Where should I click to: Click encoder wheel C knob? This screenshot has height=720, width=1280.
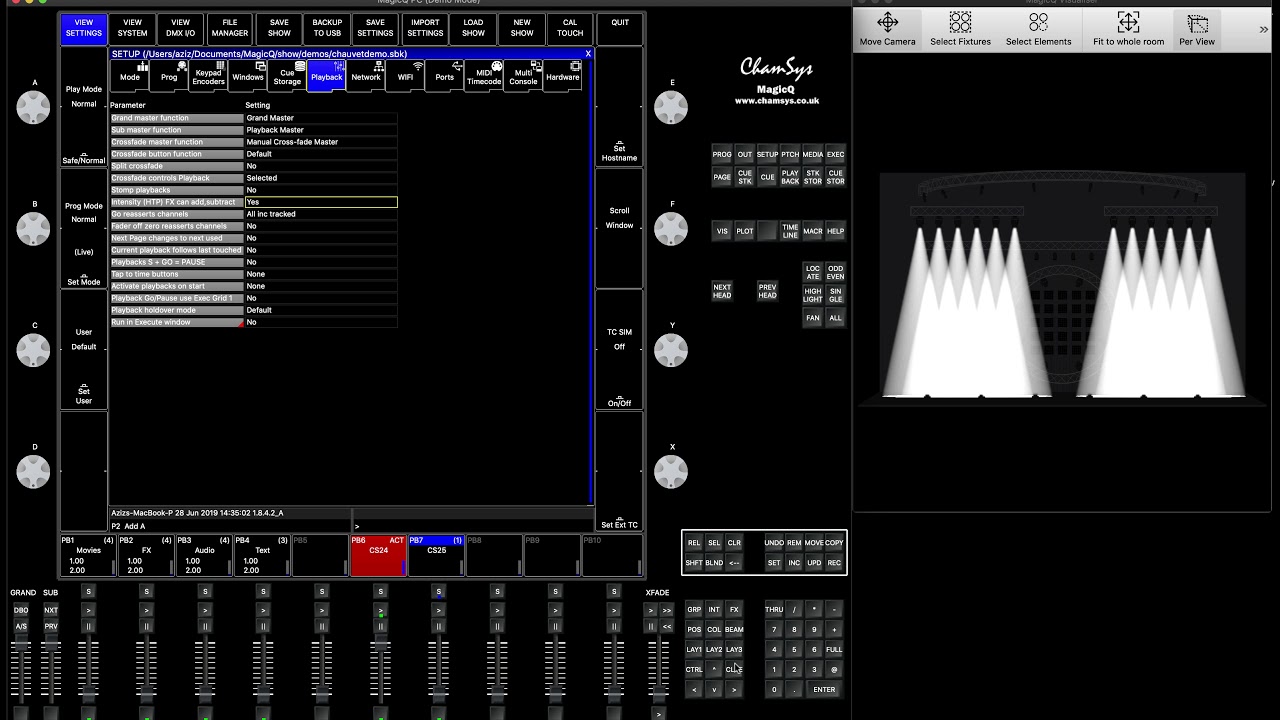click(34, 350)
